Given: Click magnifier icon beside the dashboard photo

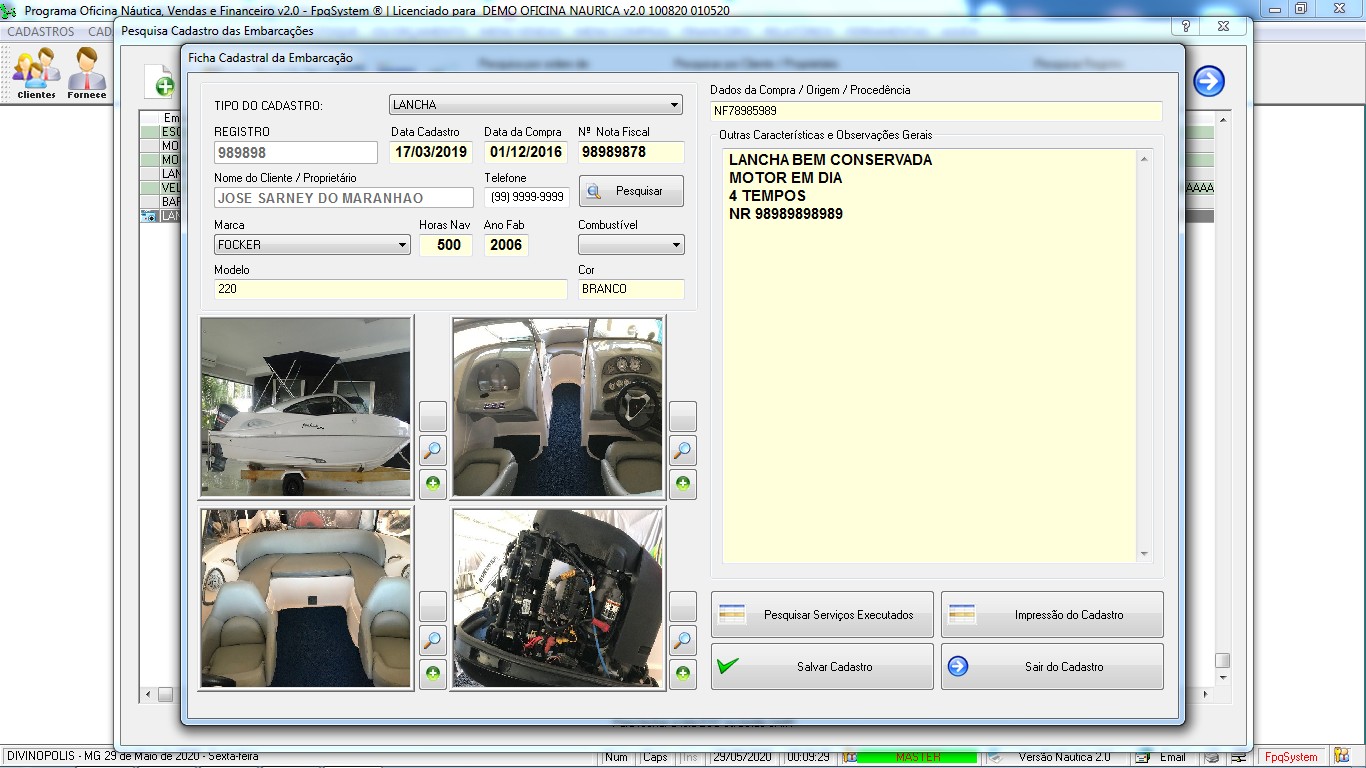Looking at the screenshot, I should [682, 451].
